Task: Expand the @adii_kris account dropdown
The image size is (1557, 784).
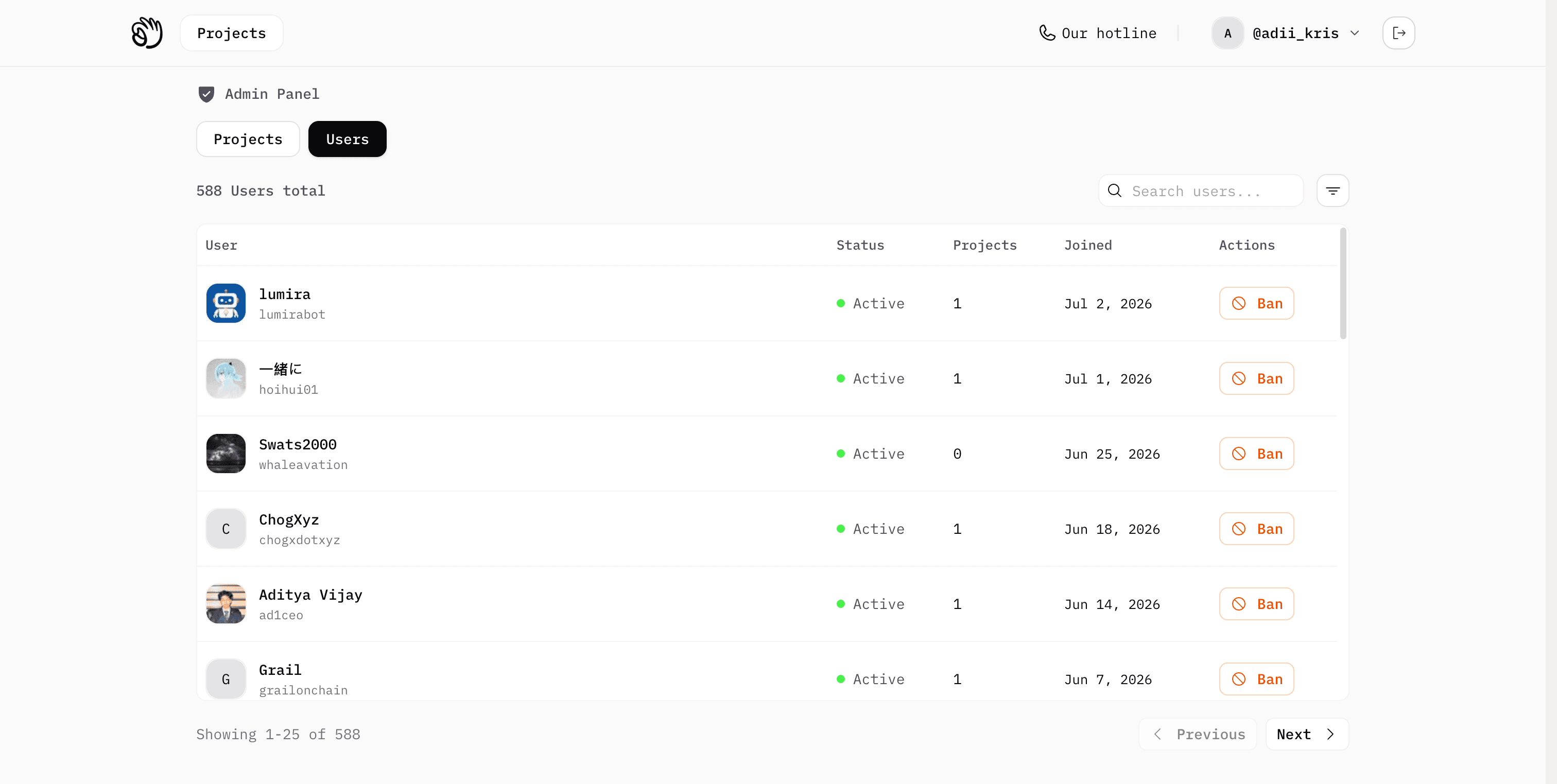Action: point(1355,33)
